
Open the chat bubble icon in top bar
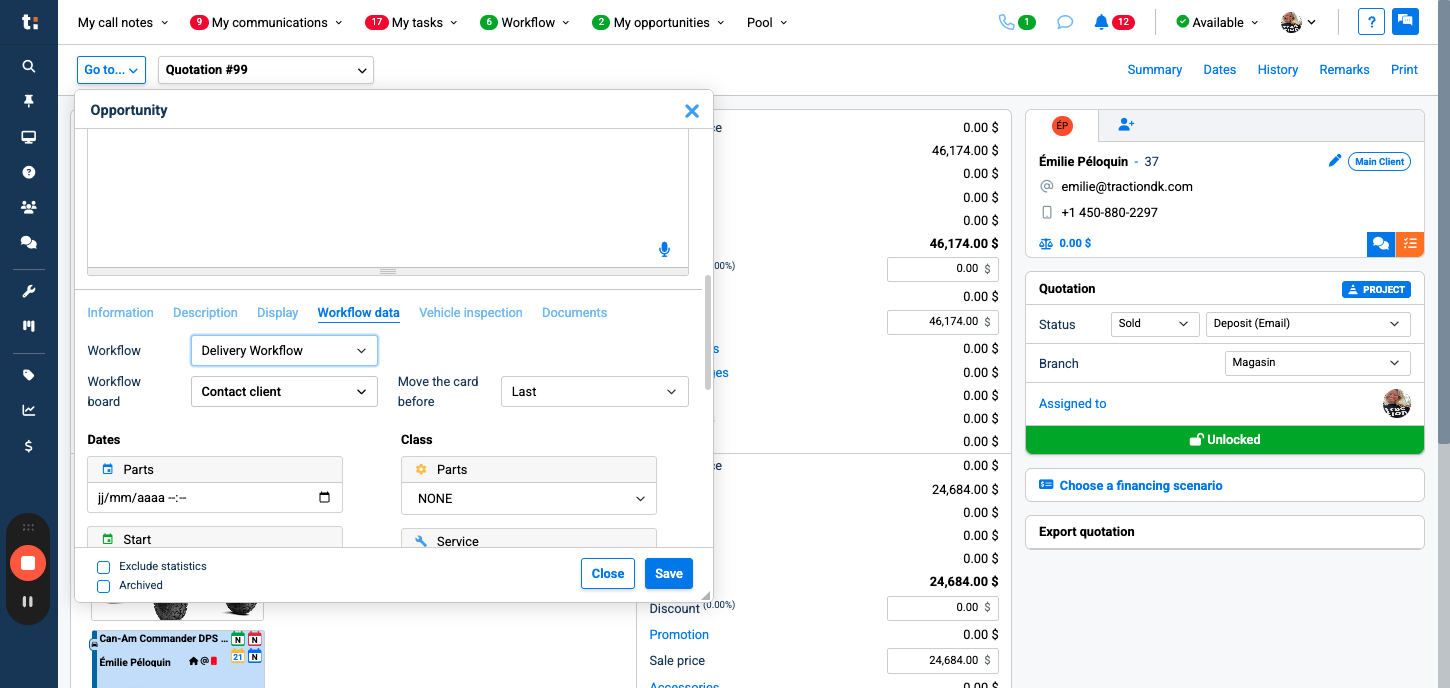(1065, 22)
